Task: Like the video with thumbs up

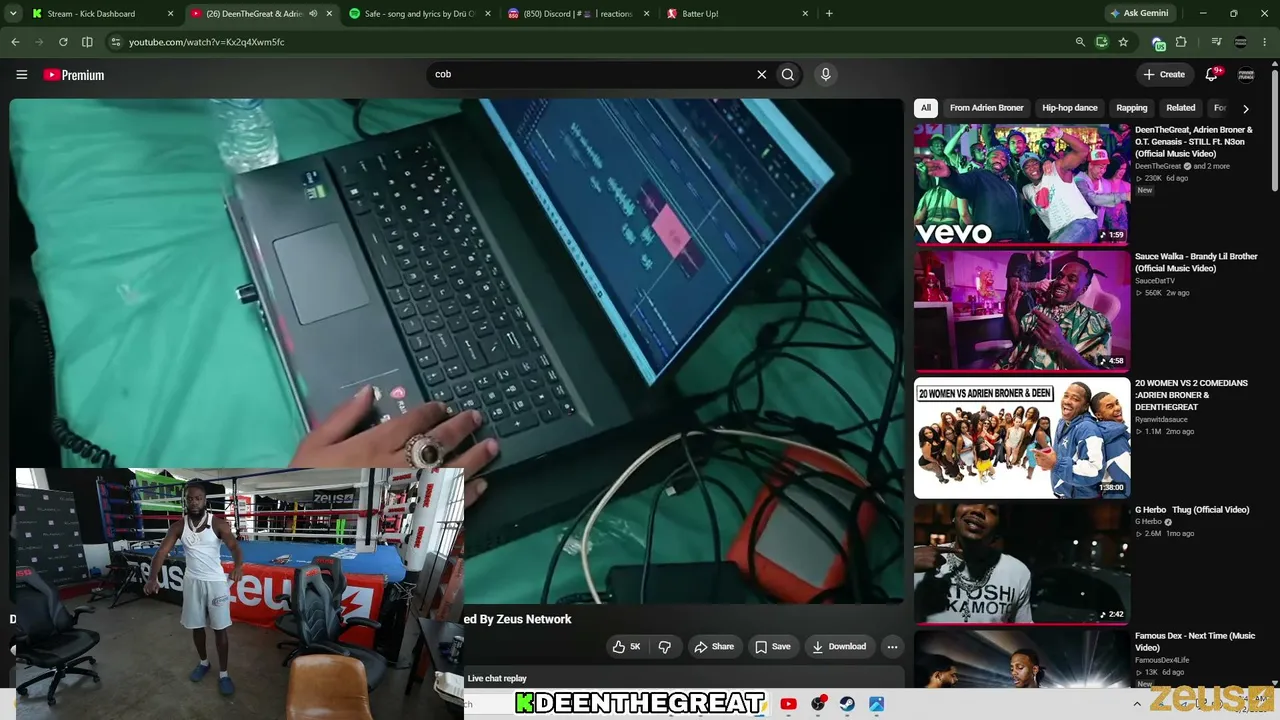Action: point(627,646)
